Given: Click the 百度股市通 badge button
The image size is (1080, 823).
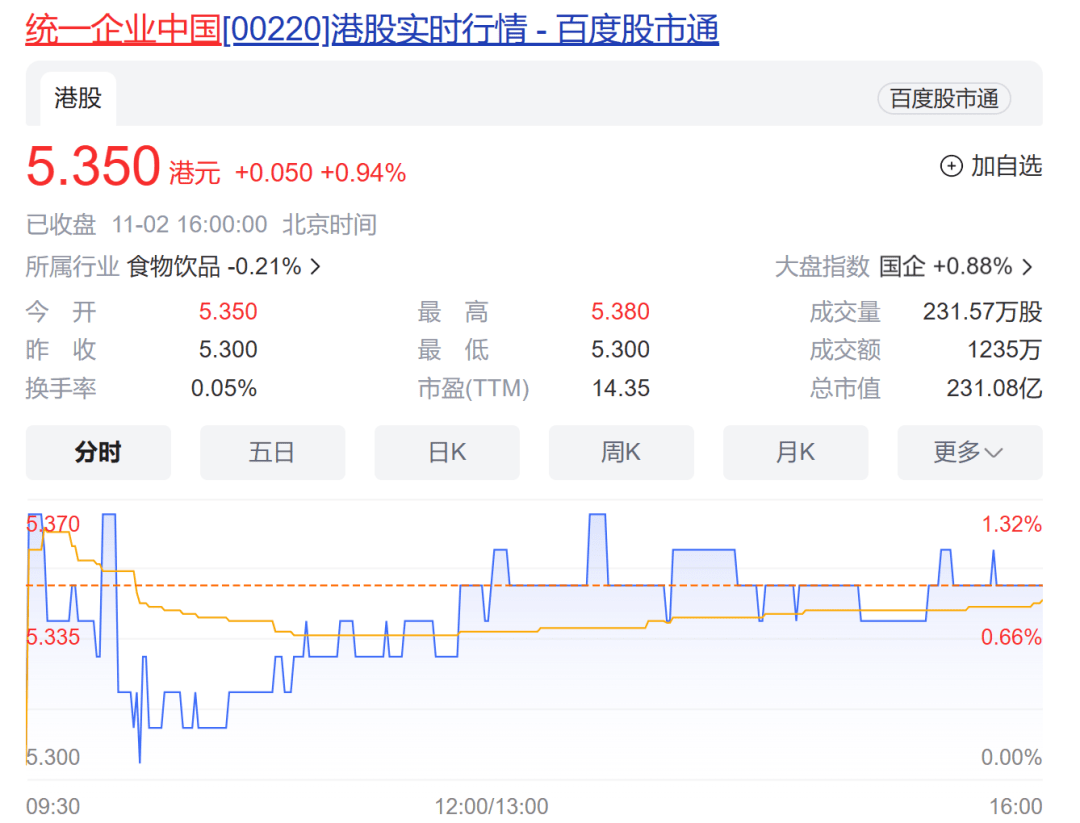Looking at the screenshot, I should click(944, 99).
